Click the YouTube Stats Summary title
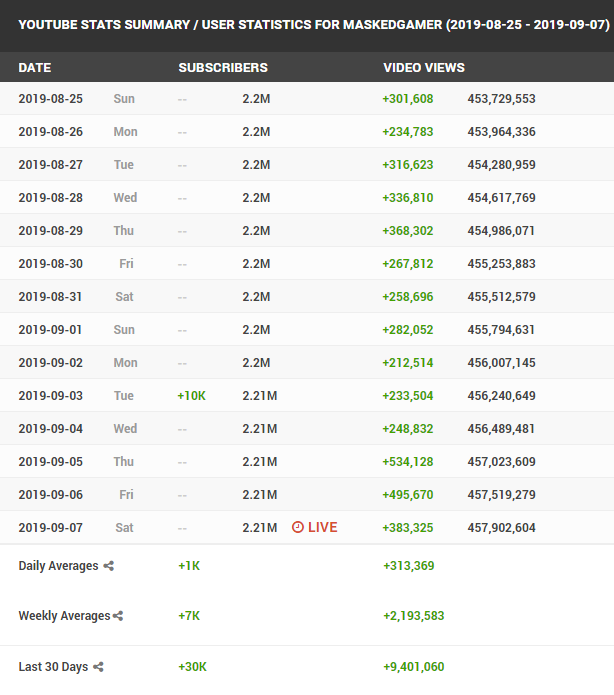Screen dimensions: 614x695 pyautogui.click(x=314, y=25)
